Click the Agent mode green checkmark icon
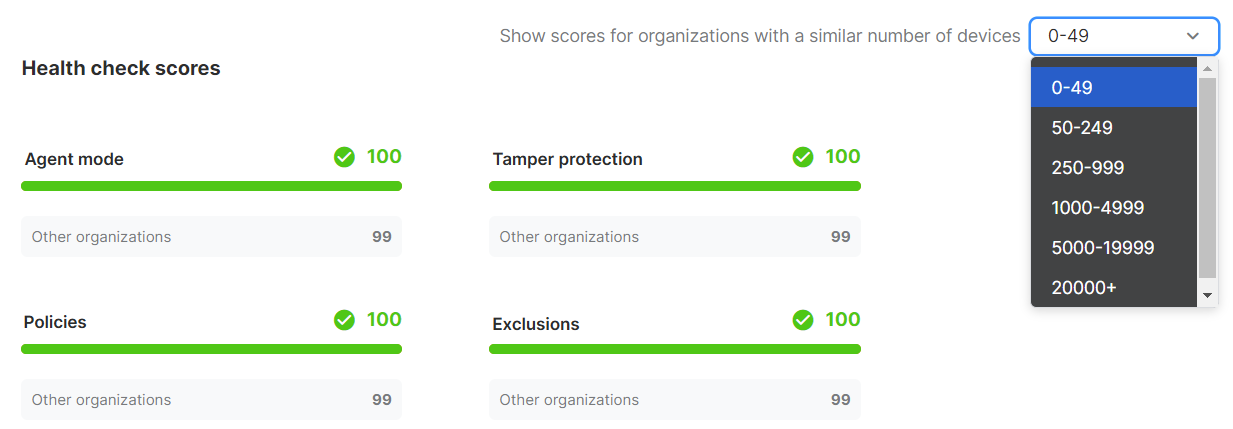 tap(344, 157)
